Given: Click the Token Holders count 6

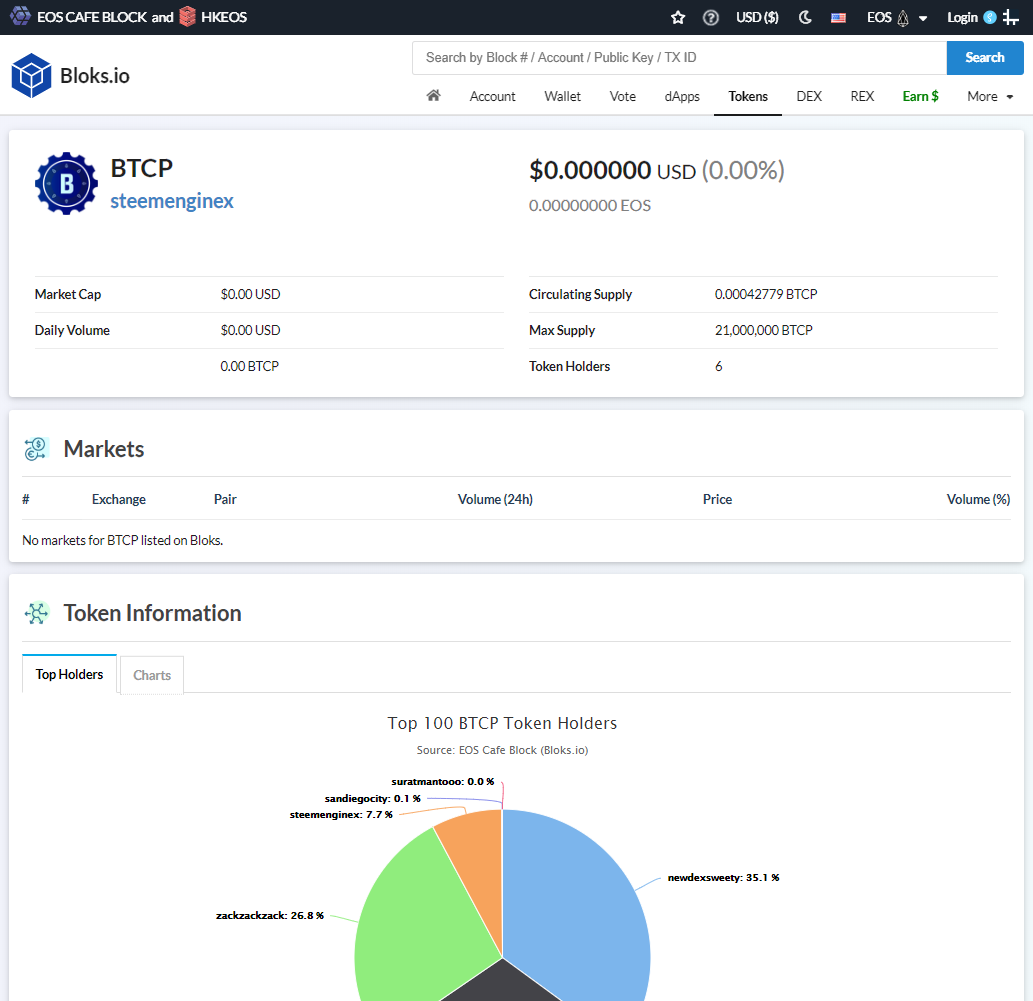Looking at the screenshot, I should [x=718, y=366].
